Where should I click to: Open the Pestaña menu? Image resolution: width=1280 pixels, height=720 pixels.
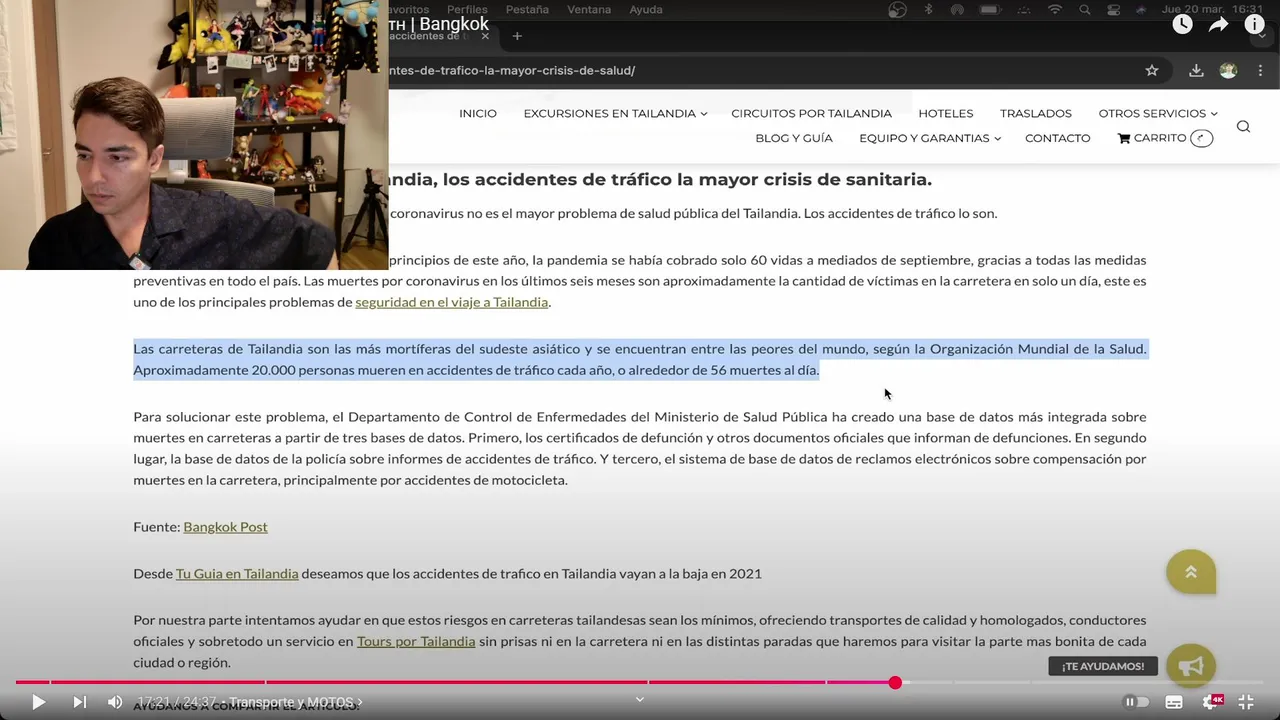[x=527, y=9]
